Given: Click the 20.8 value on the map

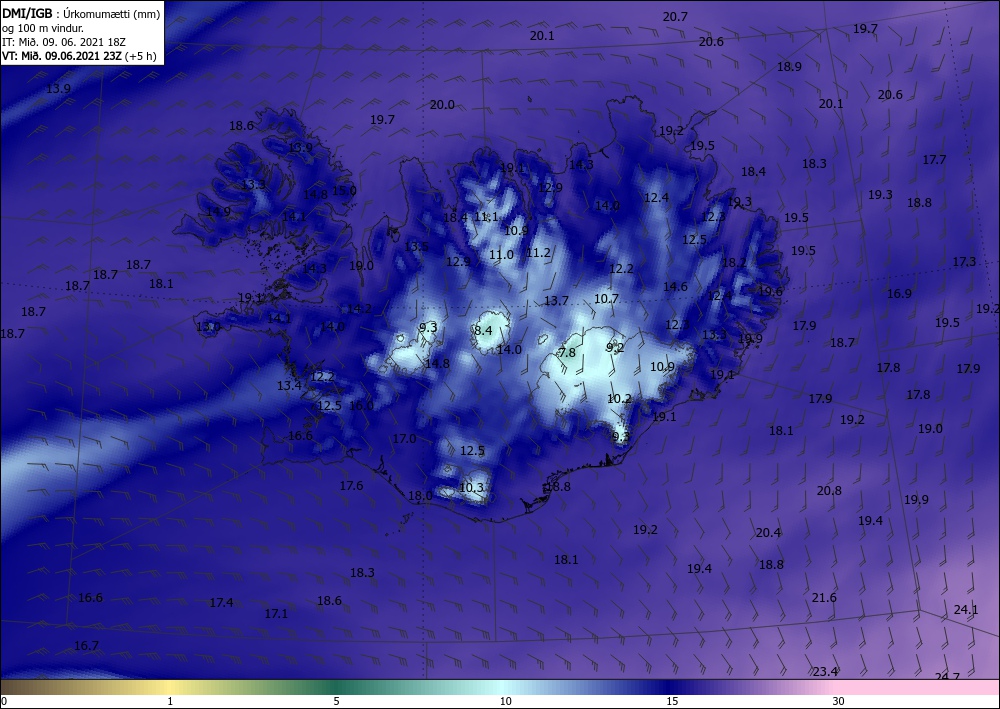Looking at the screenshot, I should pyautogui.click(x=829, y=490).
